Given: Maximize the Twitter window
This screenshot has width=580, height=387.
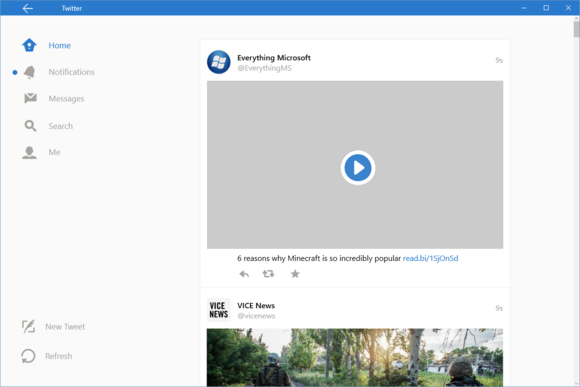Looking at the screenshot, I should (x=546, y=8).
